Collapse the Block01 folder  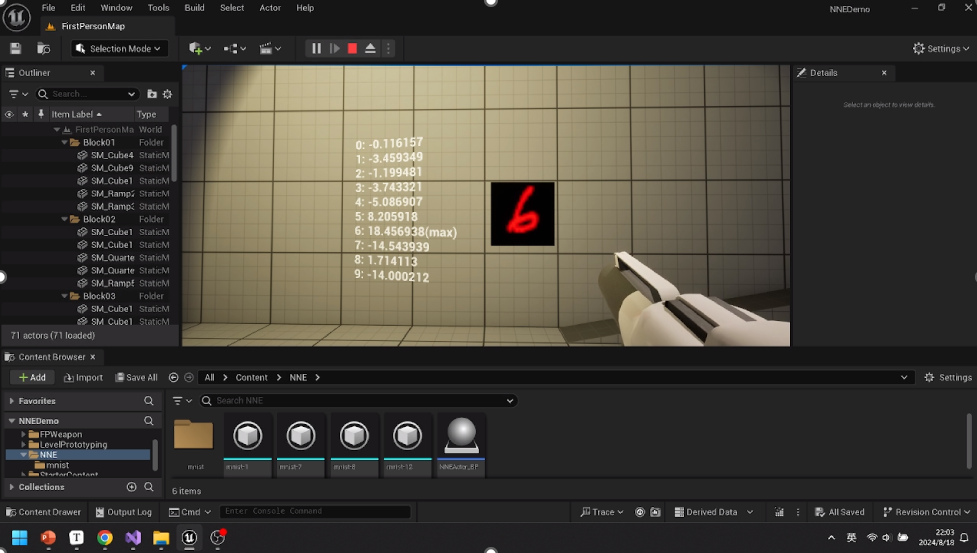(x=64, y=143)
